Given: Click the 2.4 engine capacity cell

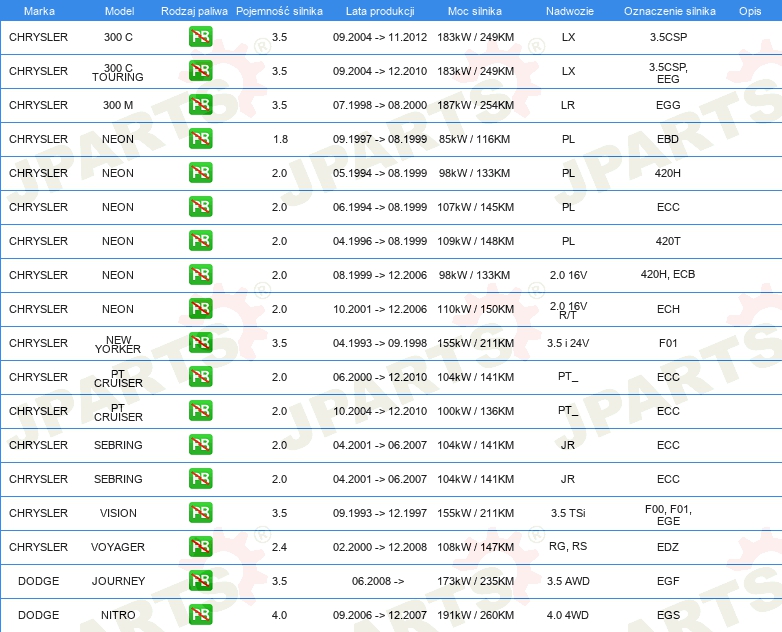Looking at the screenshot, I should point(279,547).
